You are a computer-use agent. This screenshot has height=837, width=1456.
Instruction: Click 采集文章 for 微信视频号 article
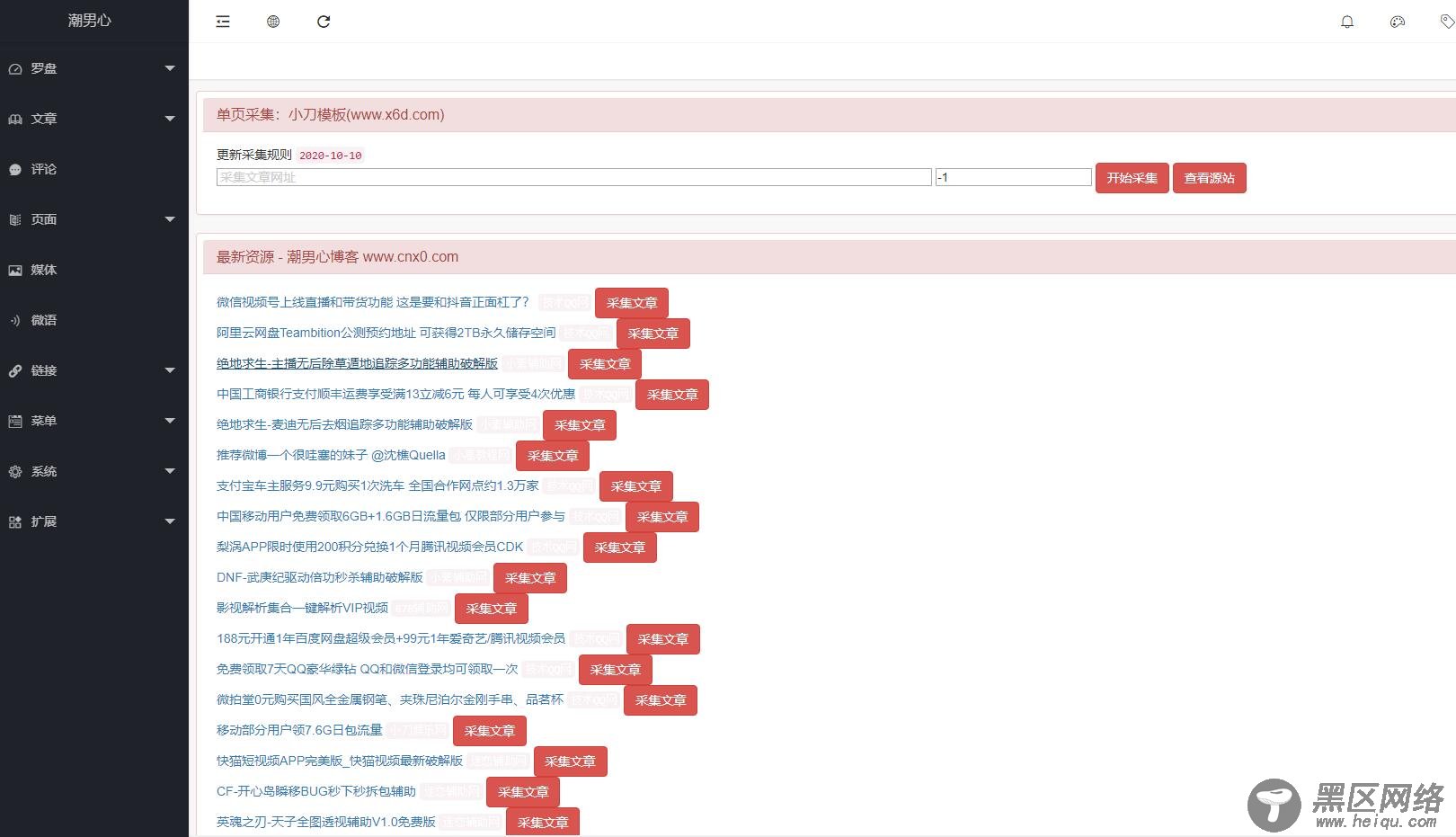pyautogui.click(x=632, y=303)
